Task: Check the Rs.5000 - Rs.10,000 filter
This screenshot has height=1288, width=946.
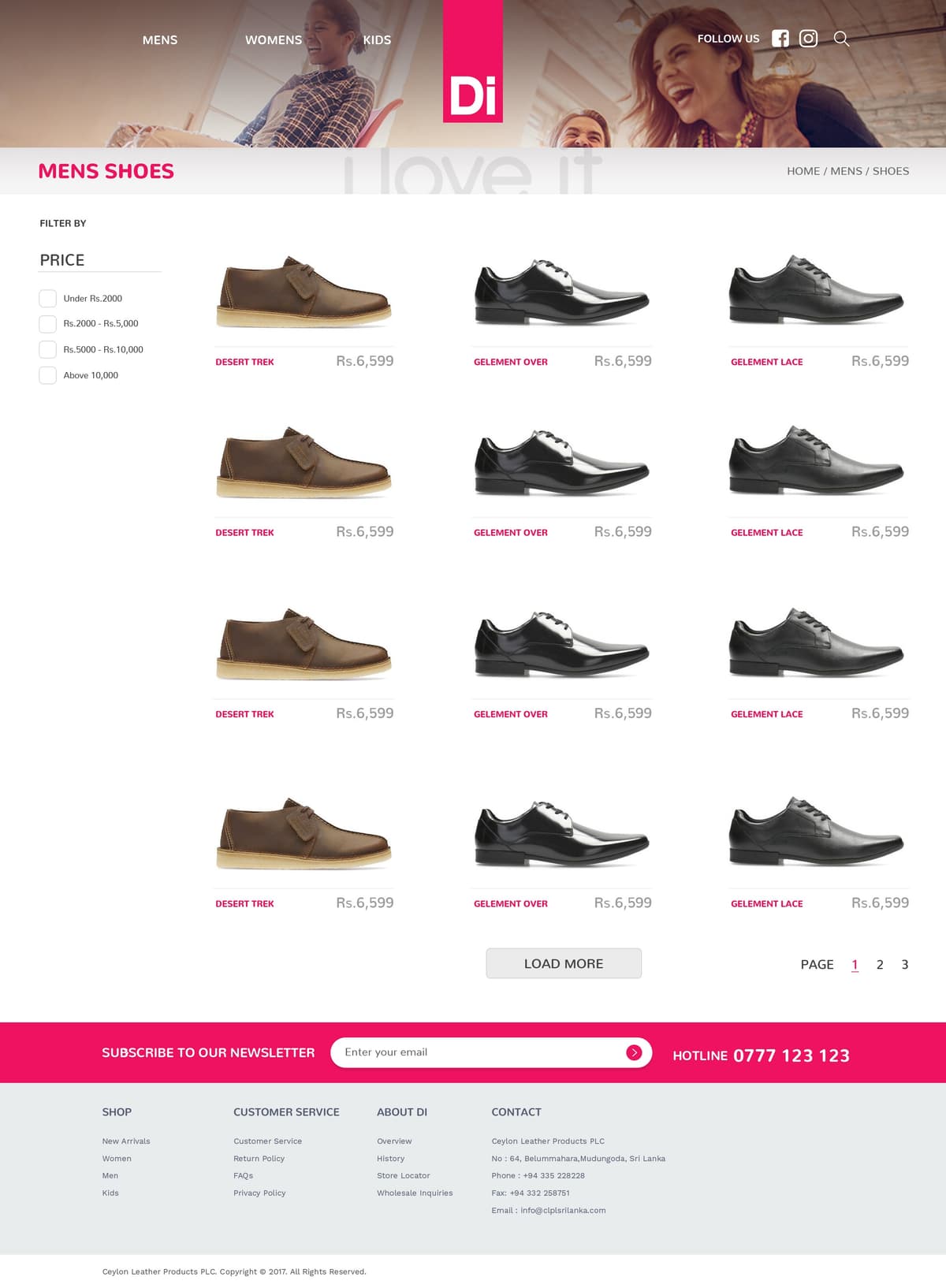Action: point(47,349)
